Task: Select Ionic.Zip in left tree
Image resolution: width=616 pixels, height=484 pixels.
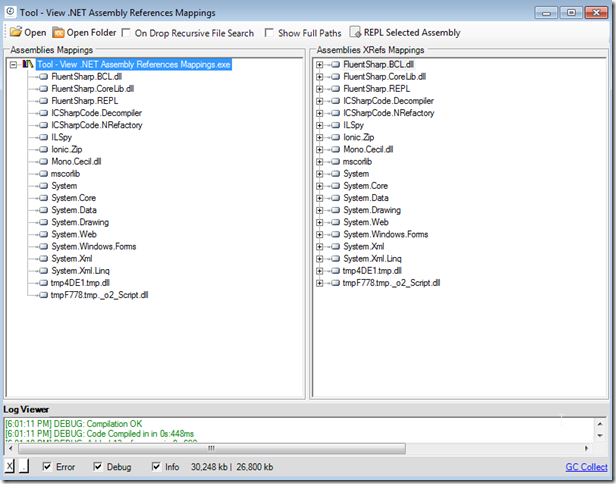Action: tap(67, 149)
